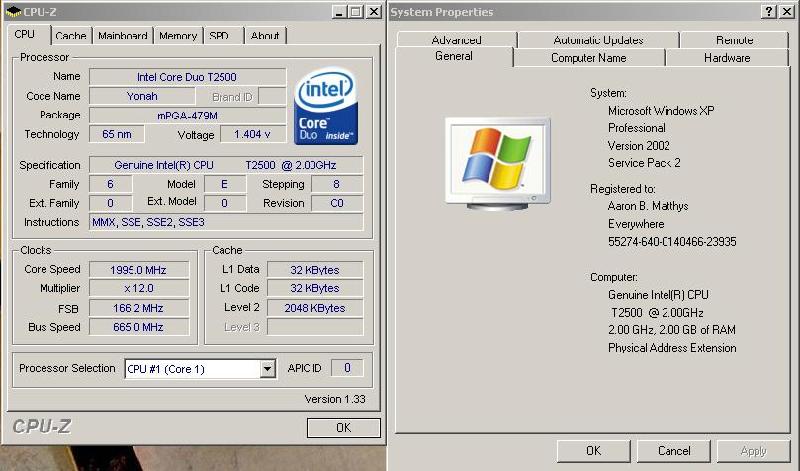Click Cancel in the System Properties dialog
800x471 pixels.
pos(673,451)
